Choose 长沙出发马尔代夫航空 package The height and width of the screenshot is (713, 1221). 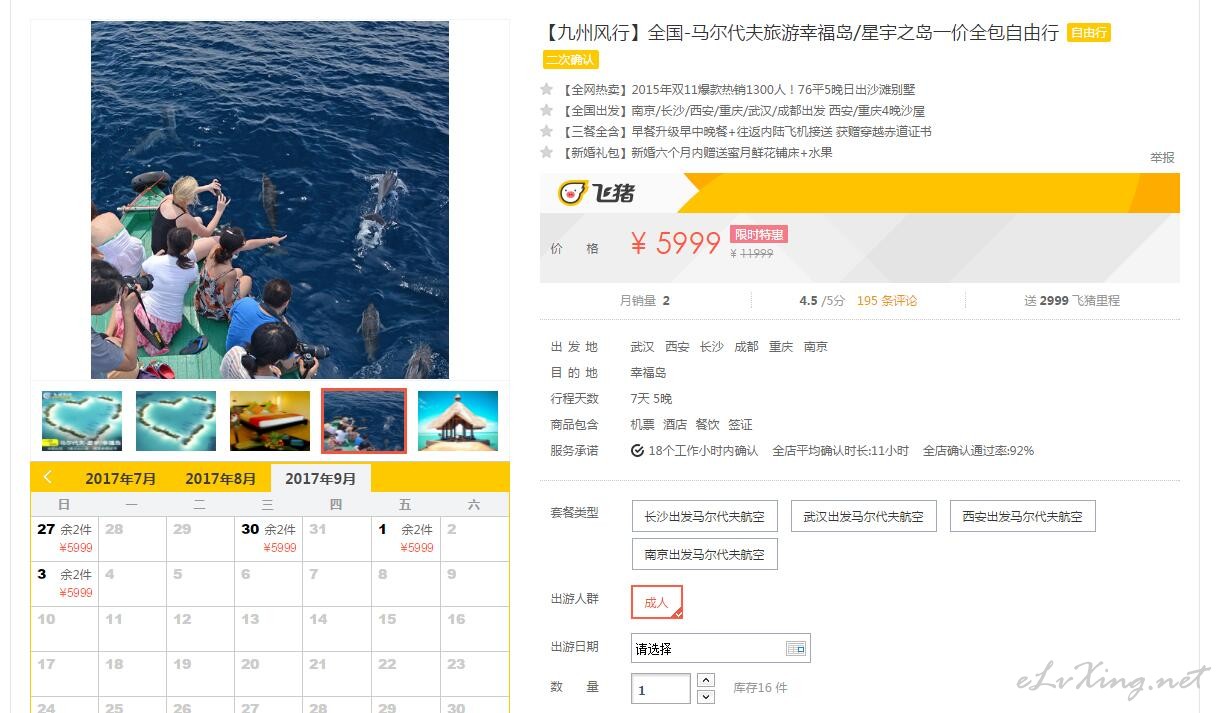(x=705, y=517)
